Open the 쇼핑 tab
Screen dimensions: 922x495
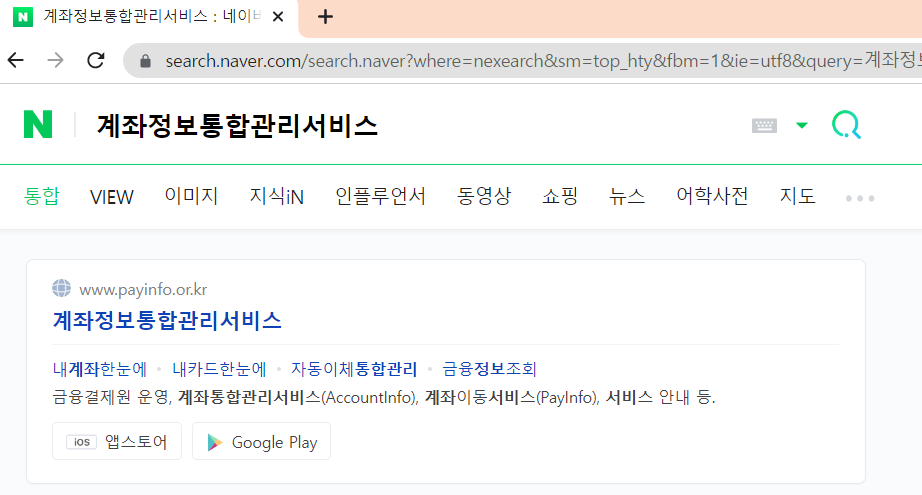(560, 196)
